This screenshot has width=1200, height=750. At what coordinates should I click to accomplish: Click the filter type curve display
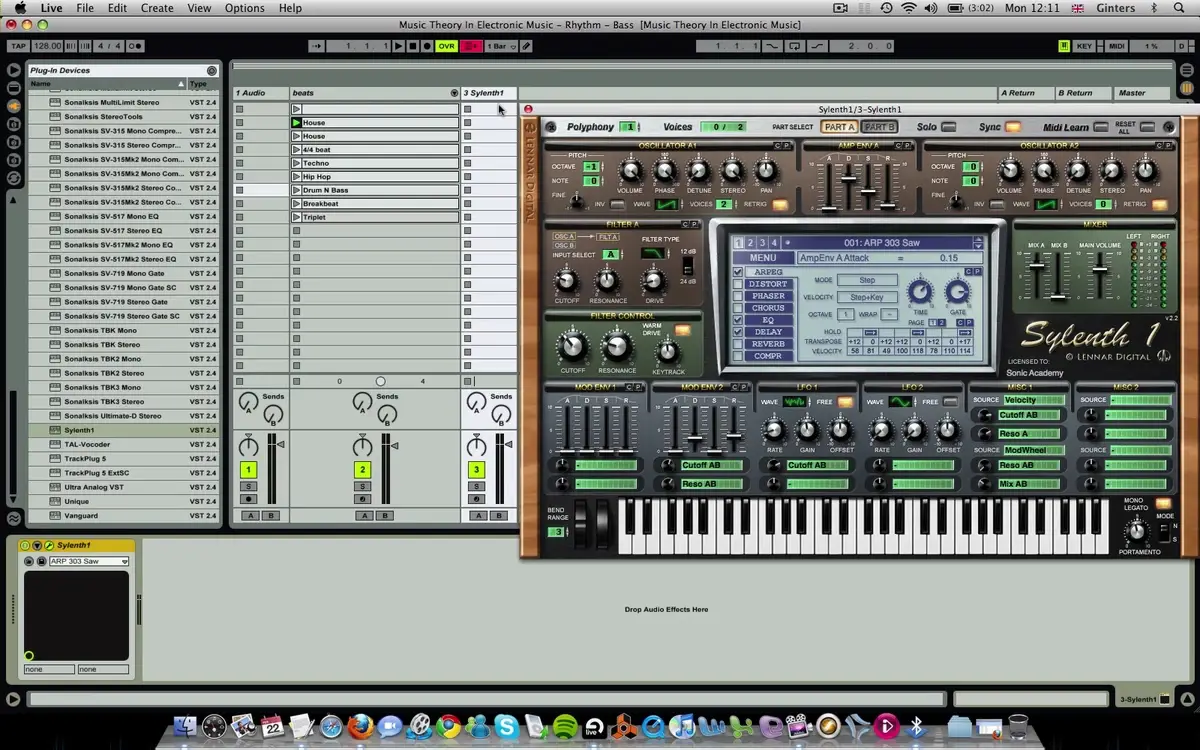pos(653,253)
